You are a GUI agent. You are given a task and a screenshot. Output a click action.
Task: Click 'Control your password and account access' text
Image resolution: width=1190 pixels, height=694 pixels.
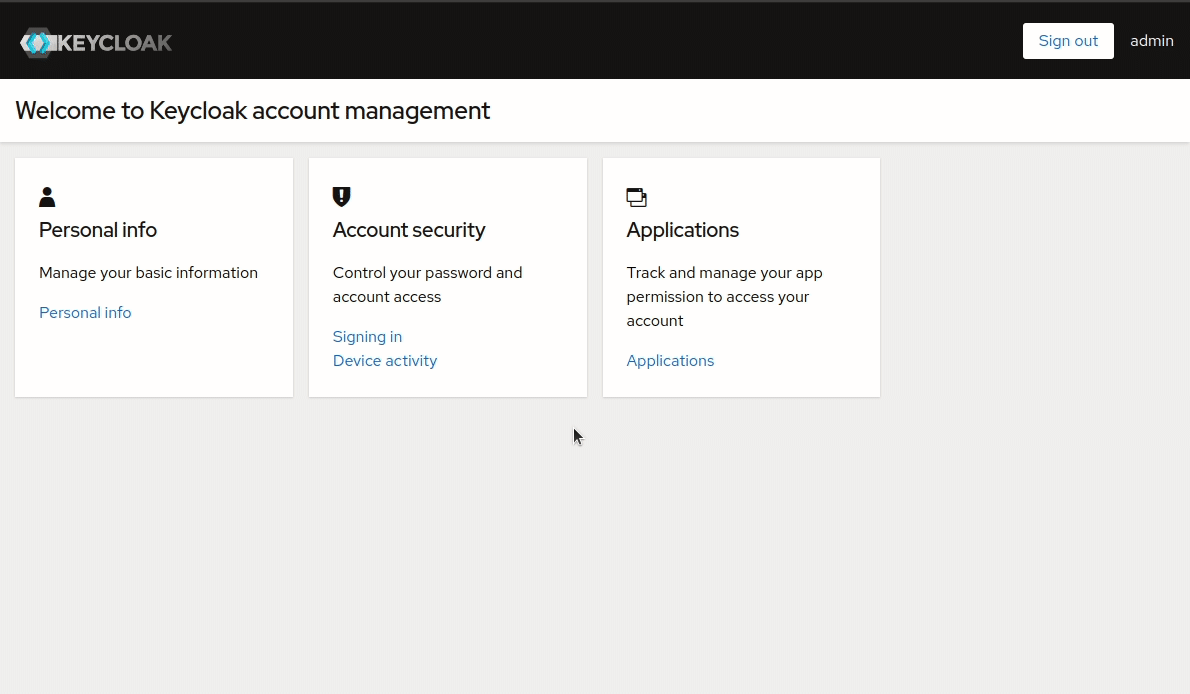tap(427, 285)
